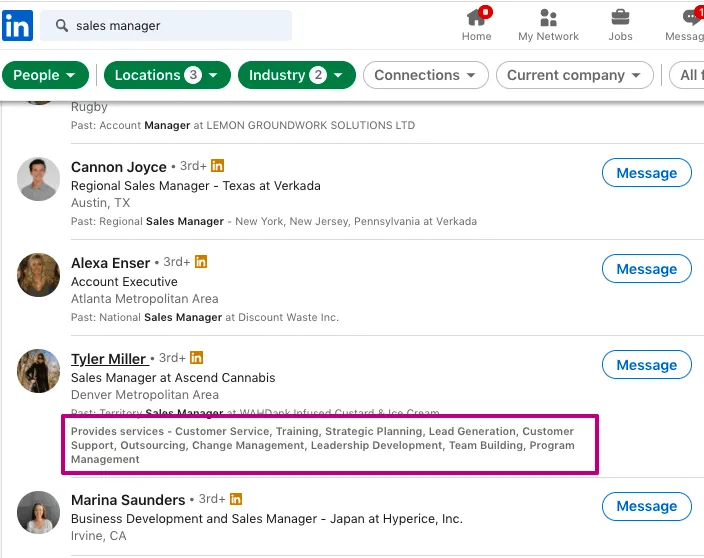Open Alexa Enser's profile name link
704x558 pixels.
110,263
